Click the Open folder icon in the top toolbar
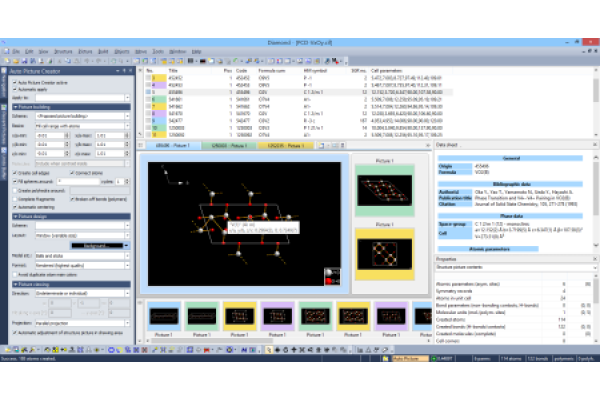Image resolution: width=600 pixels, height=400 pixels. [x=16, y=61]
